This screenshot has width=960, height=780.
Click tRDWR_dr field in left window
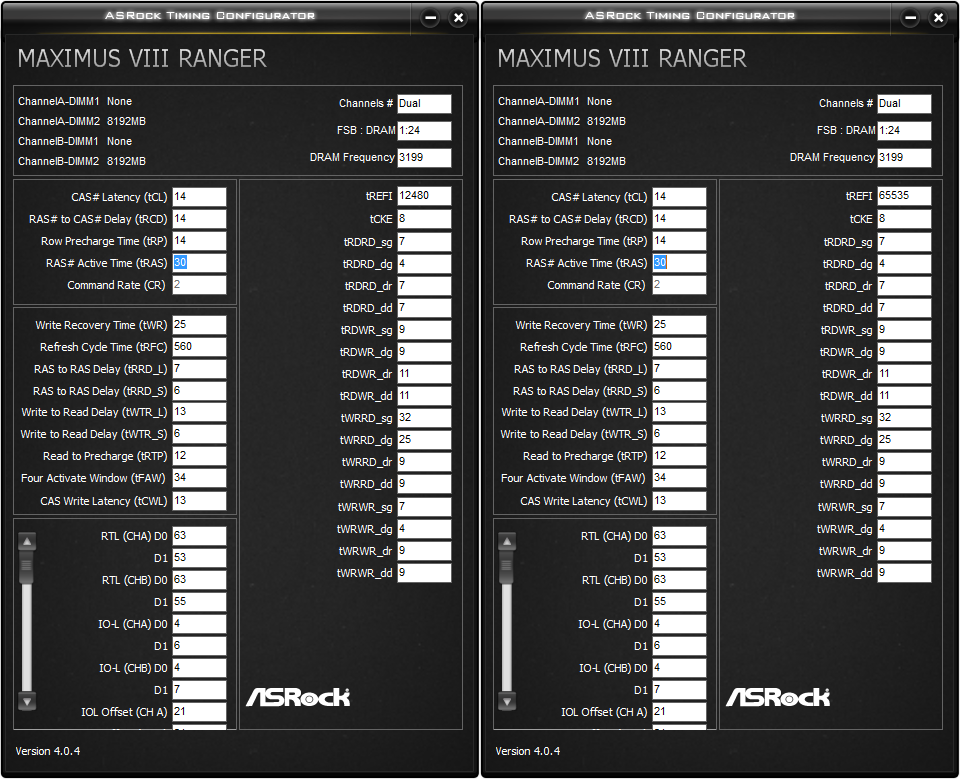click(x=424, y=374)
